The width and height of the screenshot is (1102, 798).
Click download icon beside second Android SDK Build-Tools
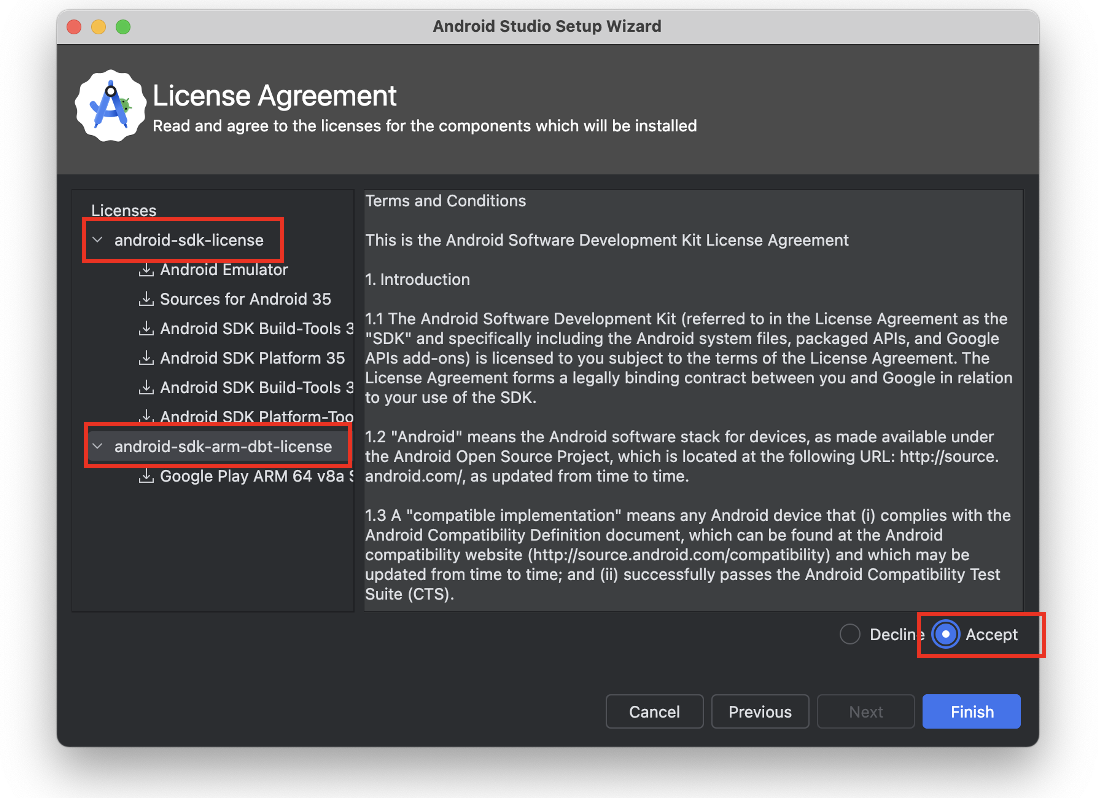pyautogui.click(x=146, y=388)
